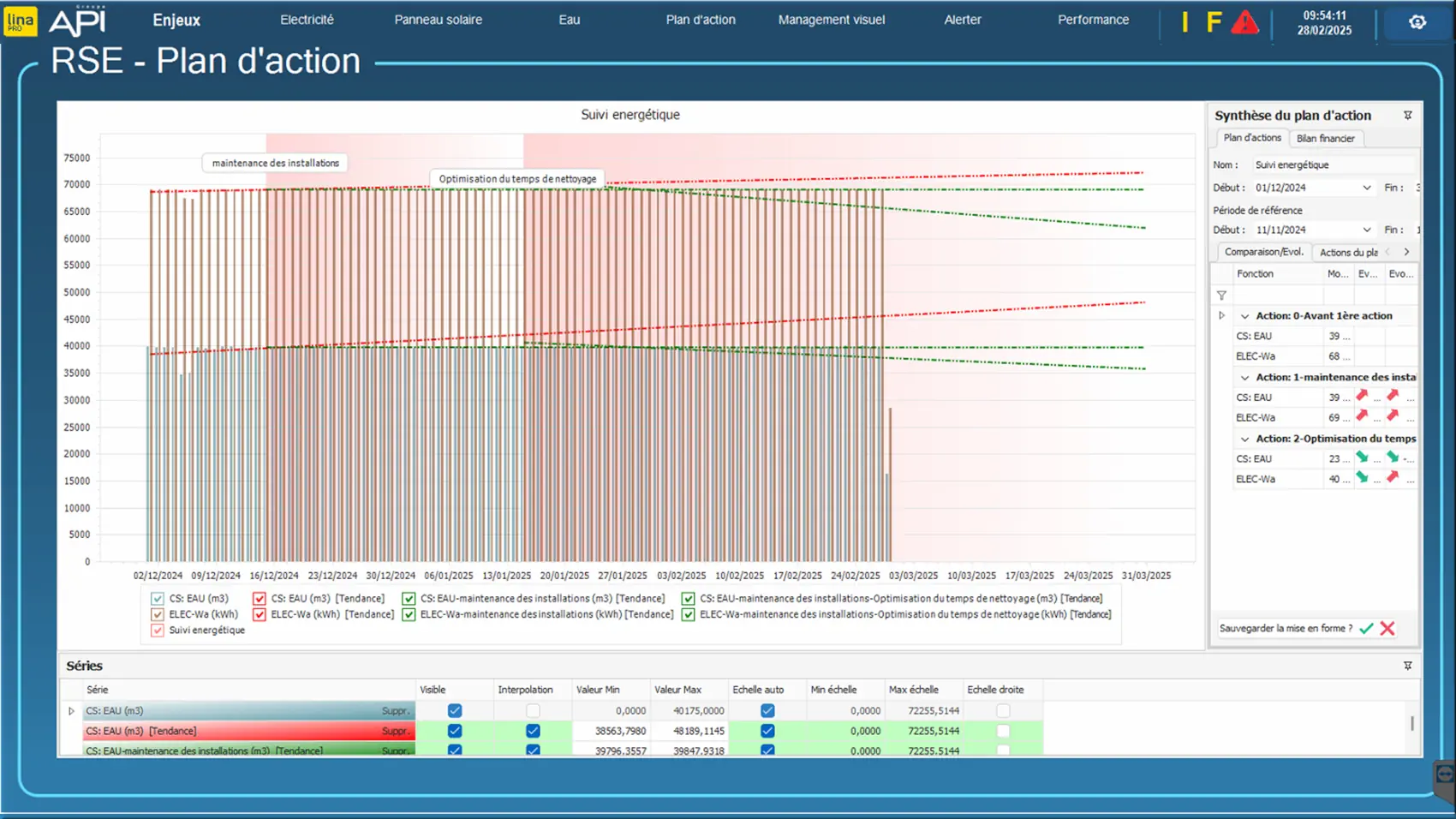Open the Panneau solaire menu
The image size is (1456, 819).
click(438, 20)
